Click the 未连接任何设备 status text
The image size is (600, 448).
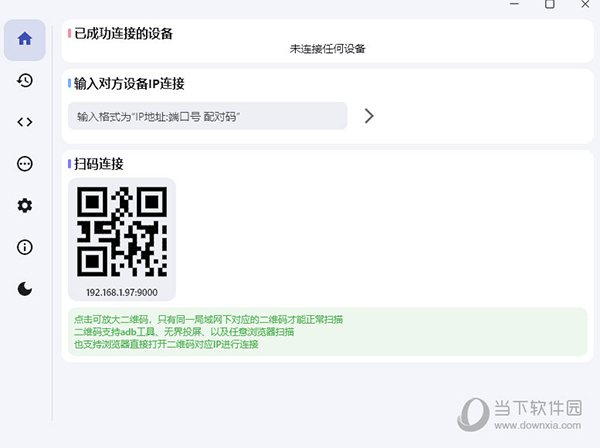pos(328,49)
